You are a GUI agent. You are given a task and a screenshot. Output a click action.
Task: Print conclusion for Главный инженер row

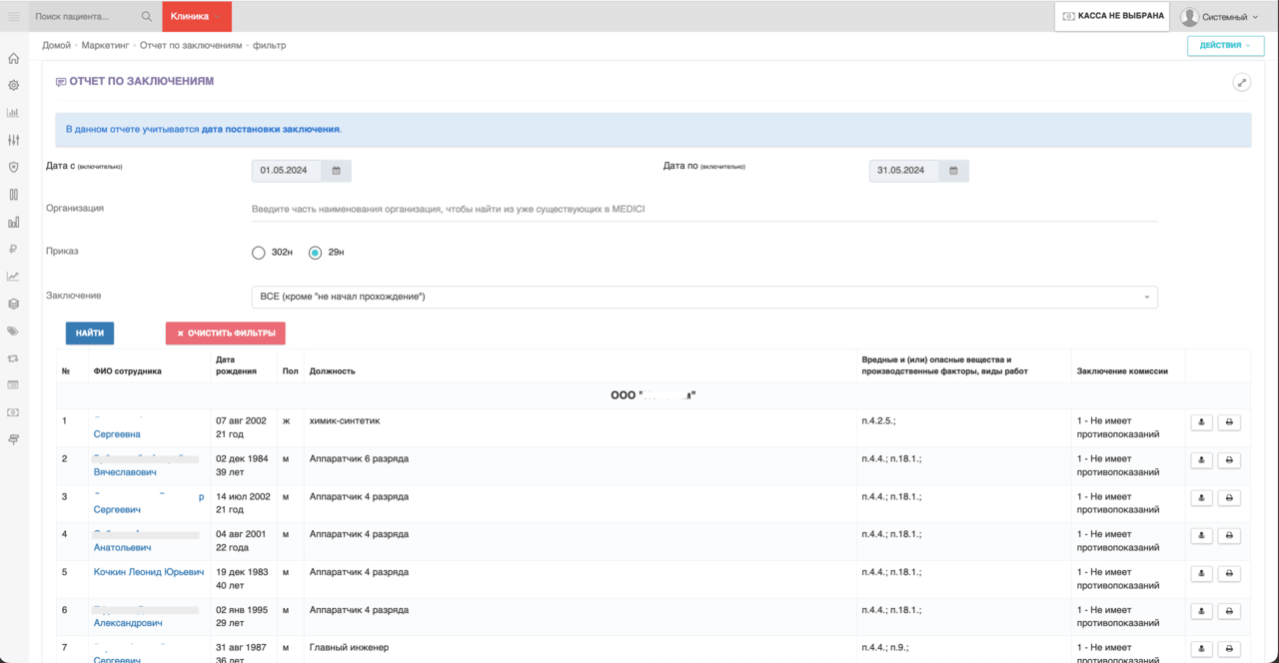click(1229, 649)
